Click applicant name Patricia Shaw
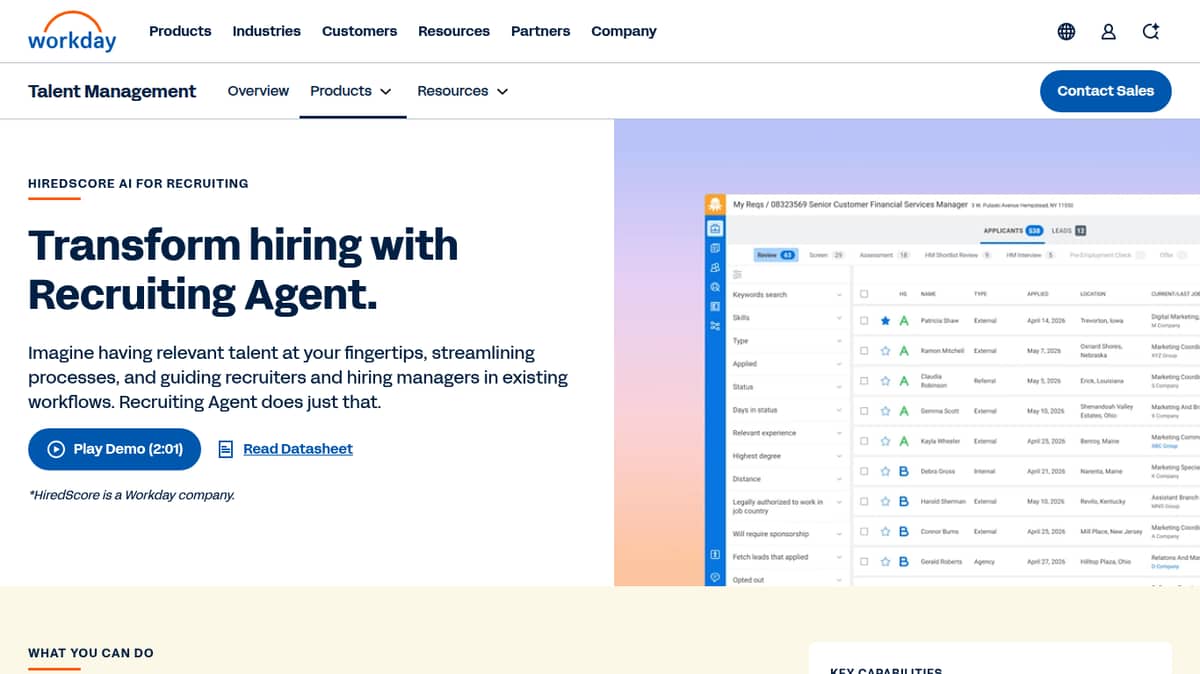 pos(940,321)
